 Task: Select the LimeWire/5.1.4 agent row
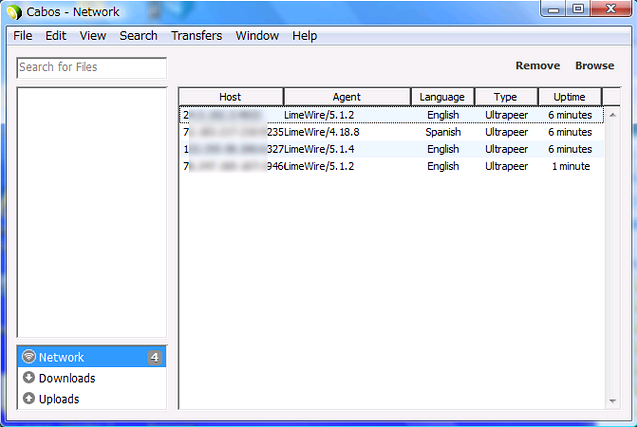(392, 149)
